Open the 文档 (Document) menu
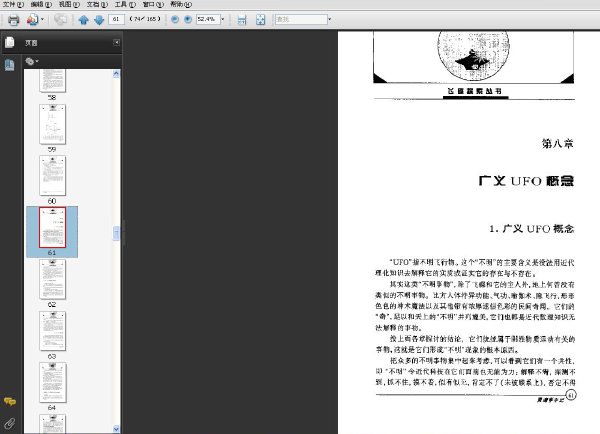The height and width of the screenshot is (434, 600). click(x=97, y=4)
